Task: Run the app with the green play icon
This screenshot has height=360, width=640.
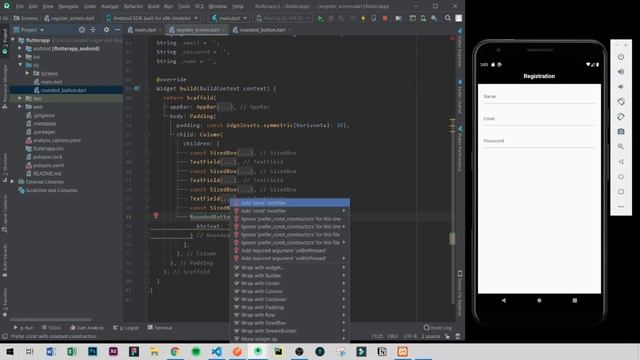Action: tap(320, 18)
